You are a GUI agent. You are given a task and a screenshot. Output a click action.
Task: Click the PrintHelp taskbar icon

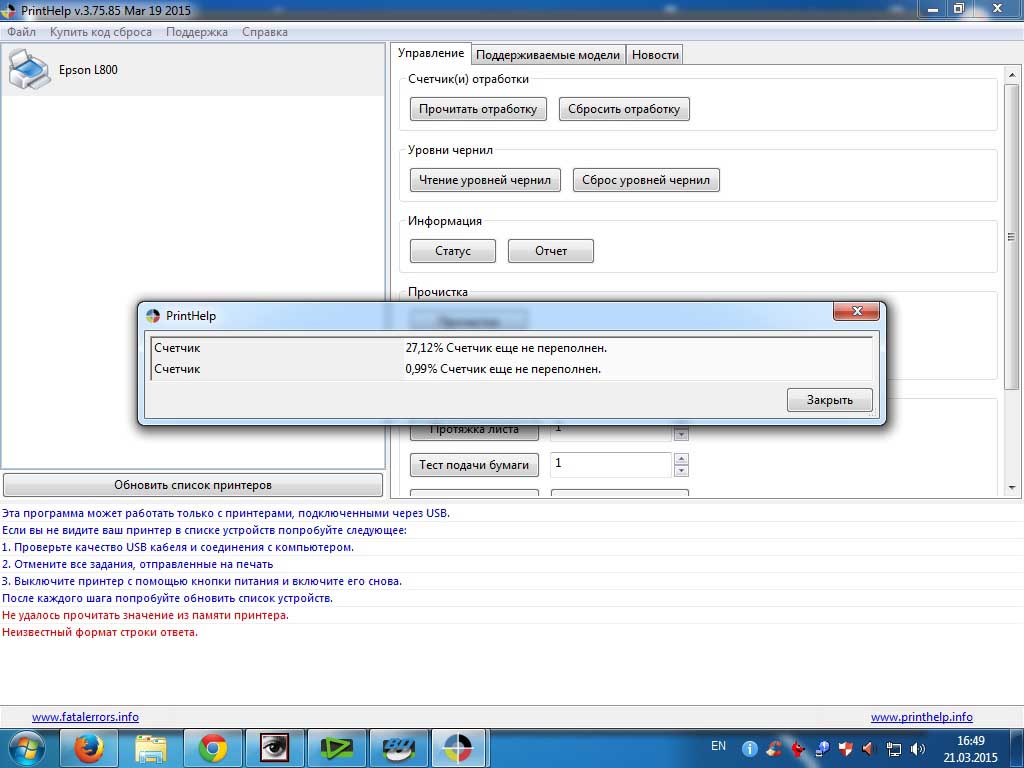tap(458, 748)
